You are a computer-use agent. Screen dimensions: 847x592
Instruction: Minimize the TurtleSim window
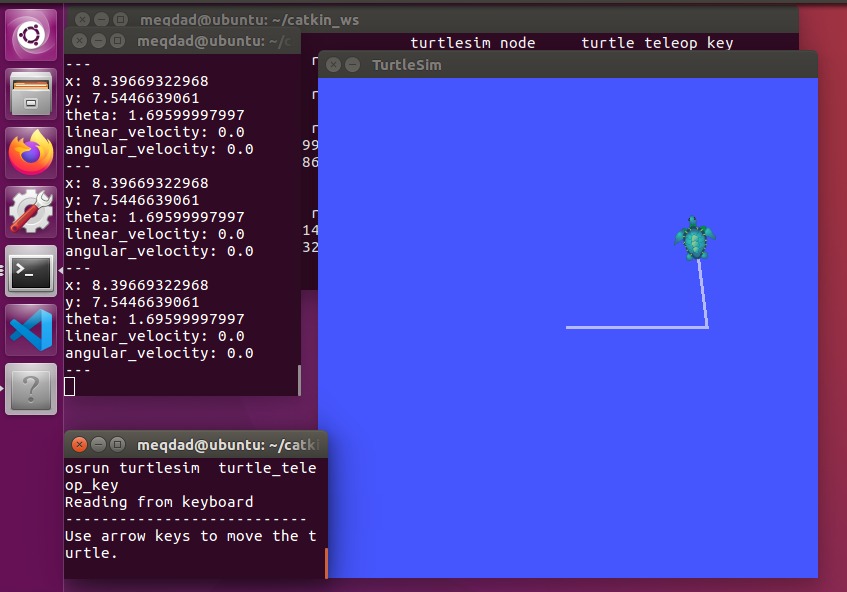pyautogui.click(x=353, y=65)
